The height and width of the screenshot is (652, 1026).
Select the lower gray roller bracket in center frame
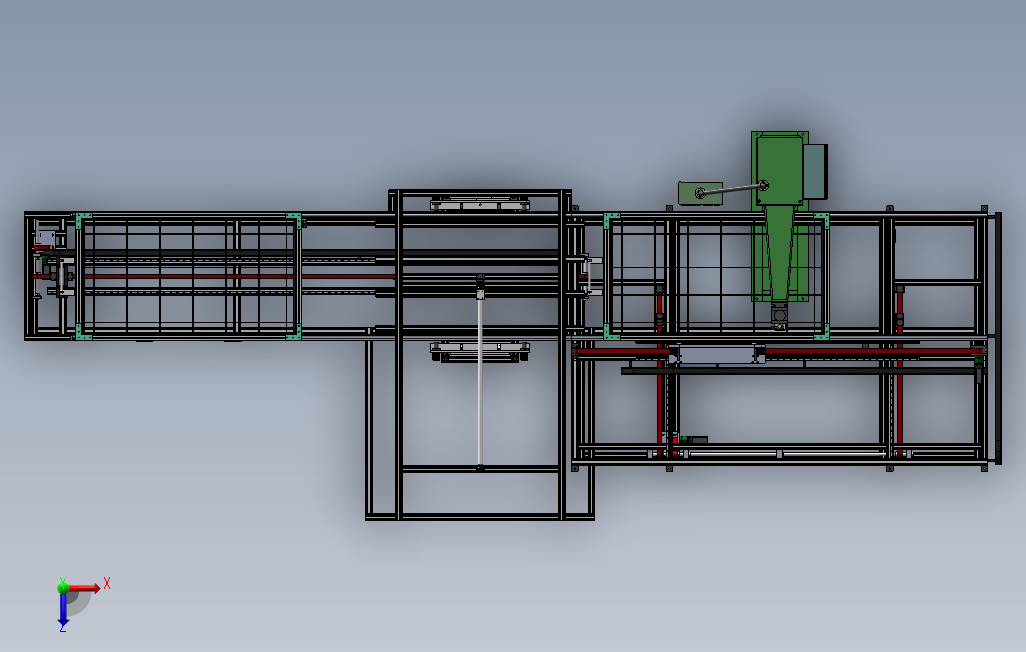pos(480,351)
